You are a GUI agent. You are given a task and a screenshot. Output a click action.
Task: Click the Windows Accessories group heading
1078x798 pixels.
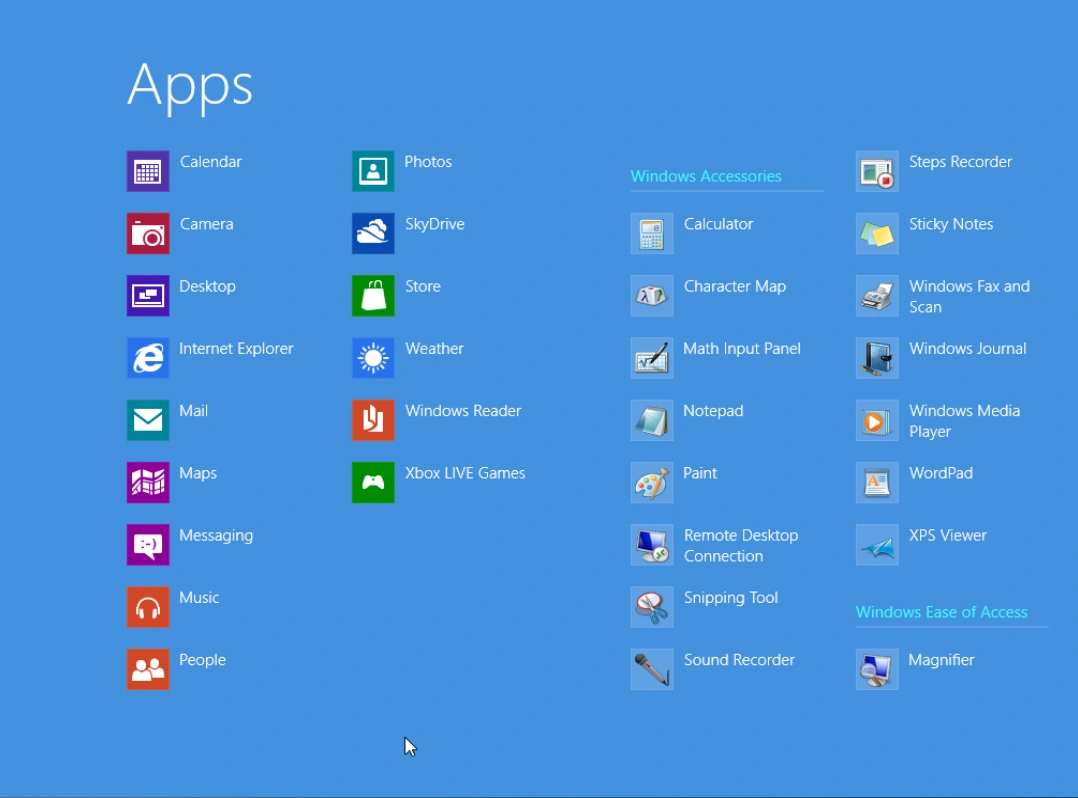[706, 177]
